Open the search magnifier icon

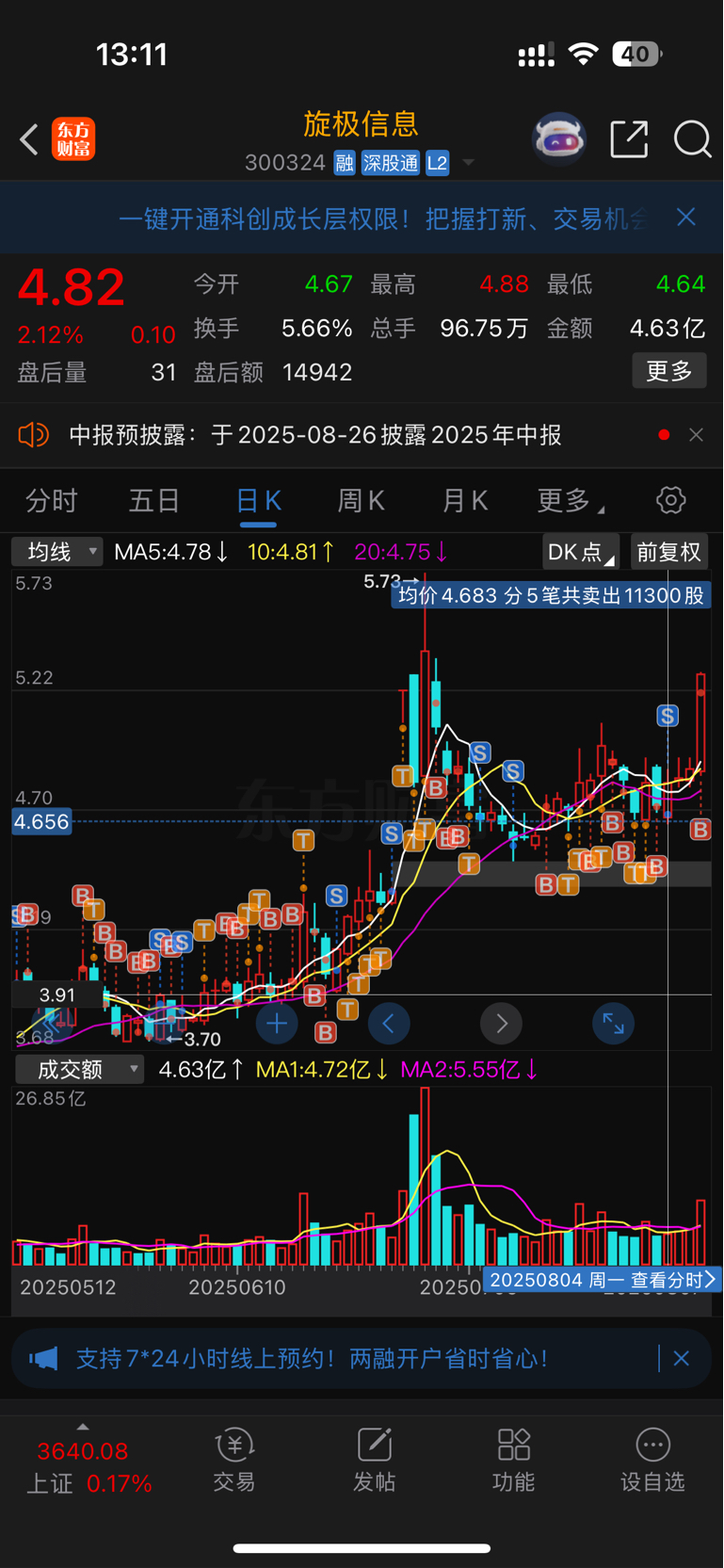pos(692,139)
